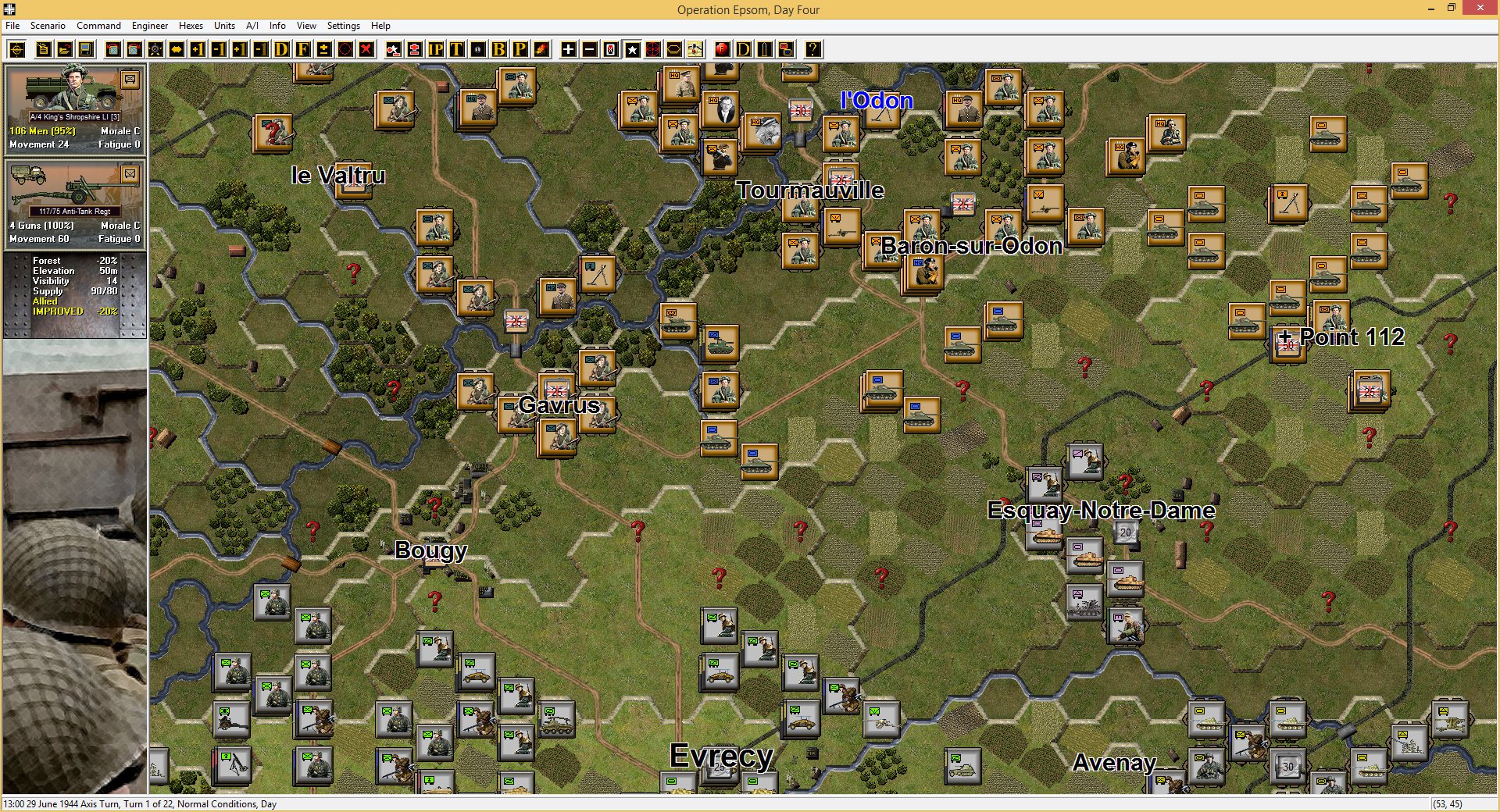Toggle the white star toolbar button
Image resolution: width=1500 pixels, height=812 pixels.
tap(632, 50)
